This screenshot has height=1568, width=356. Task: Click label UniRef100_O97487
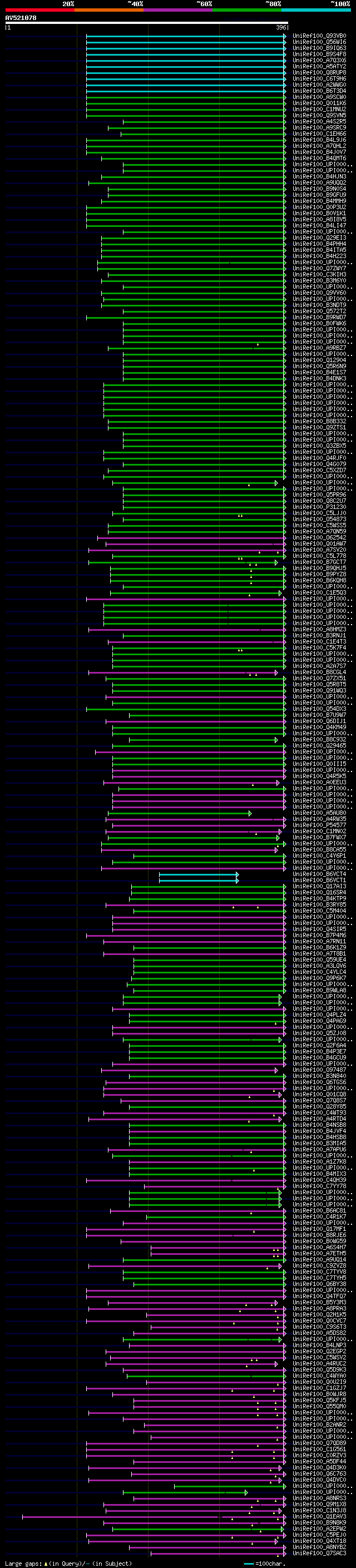coord(319,1070)
